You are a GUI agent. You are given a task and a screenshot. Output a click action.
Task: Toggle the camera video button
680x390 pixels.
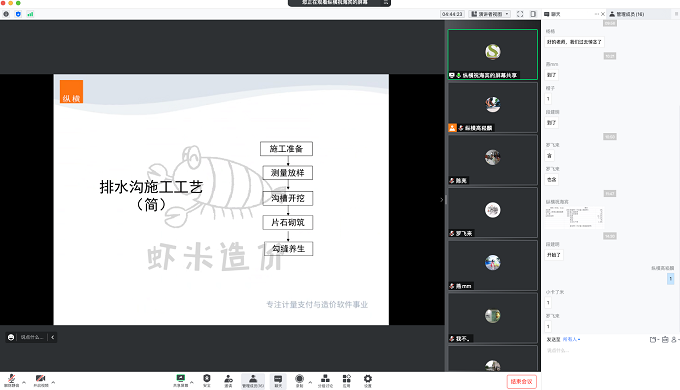coord(41,380)
